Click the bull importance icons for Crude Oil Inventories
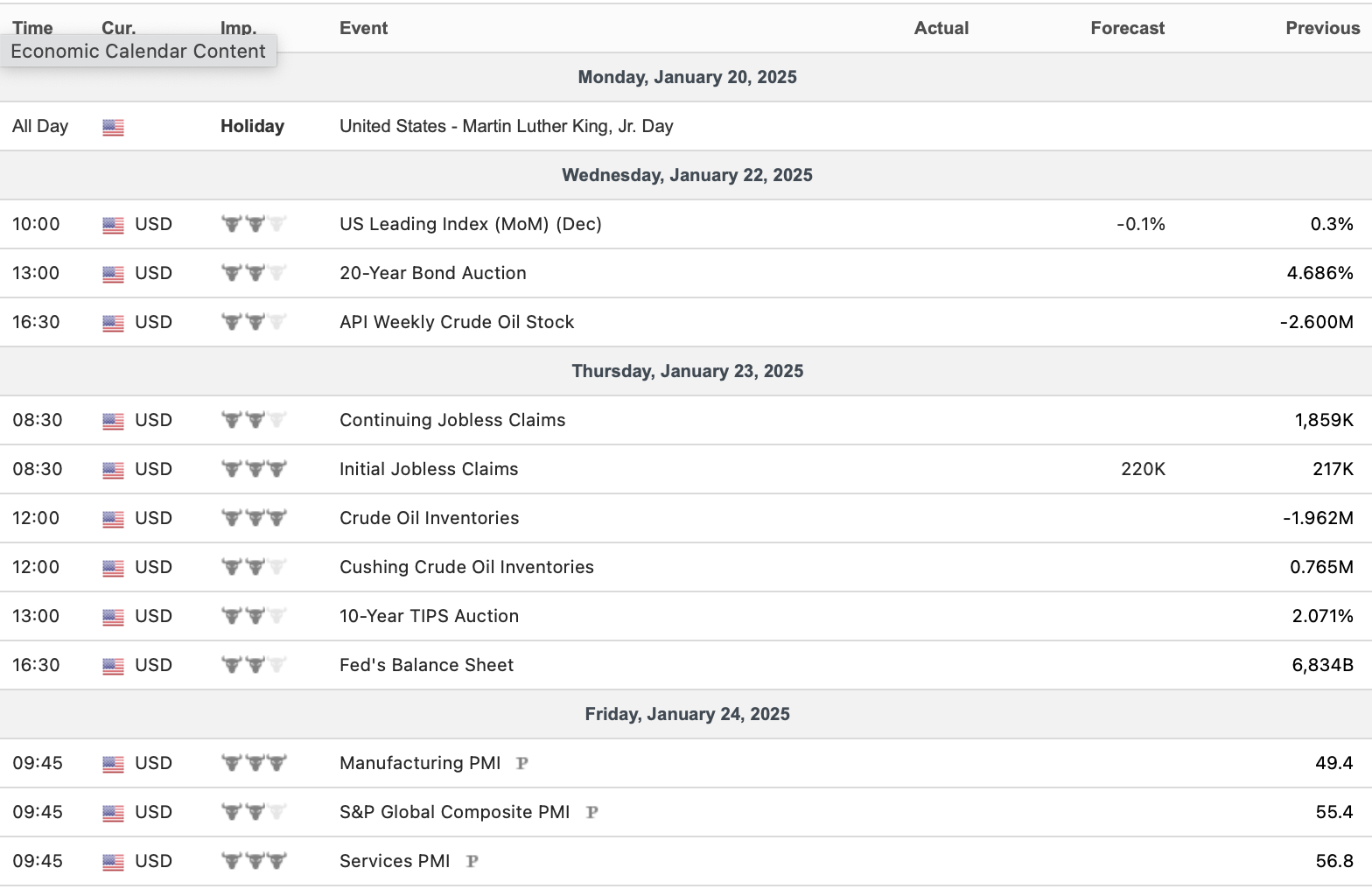This screenshot has width=1372, height=889. click(254, 518)
